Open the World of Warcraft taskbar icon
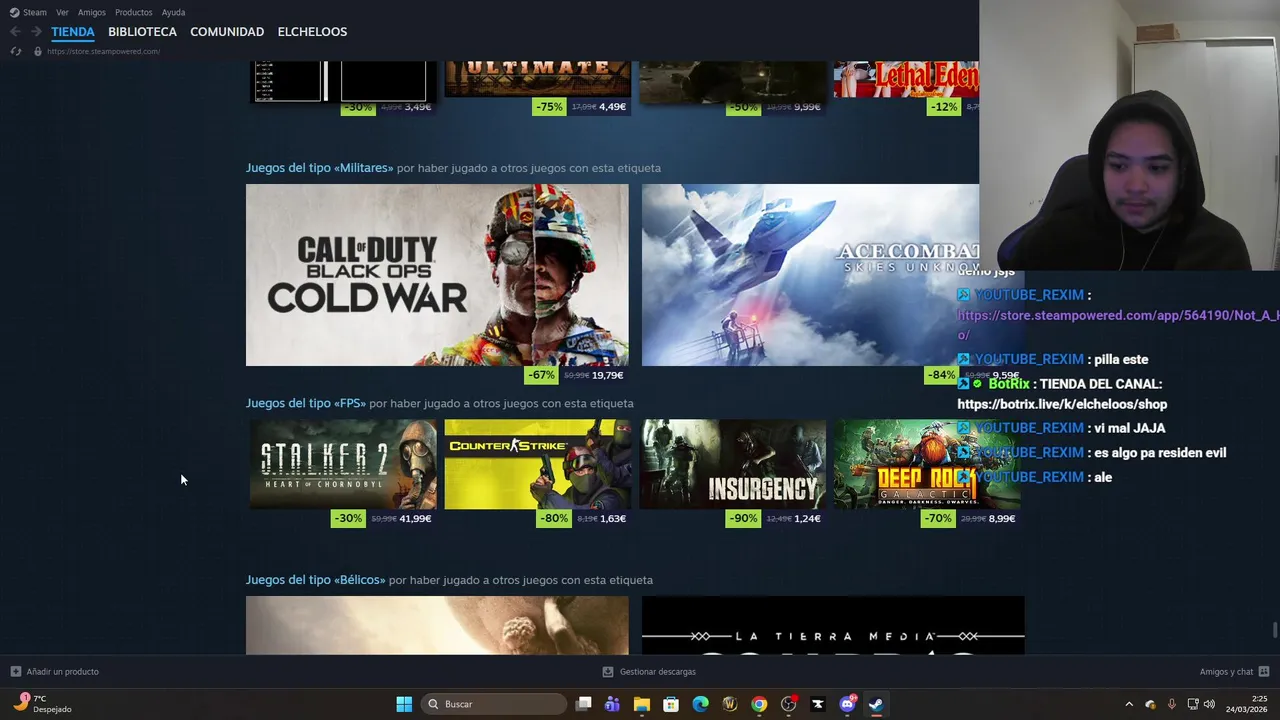The width and height of the screenshot is (1280, 720). [x=730, y=704]
